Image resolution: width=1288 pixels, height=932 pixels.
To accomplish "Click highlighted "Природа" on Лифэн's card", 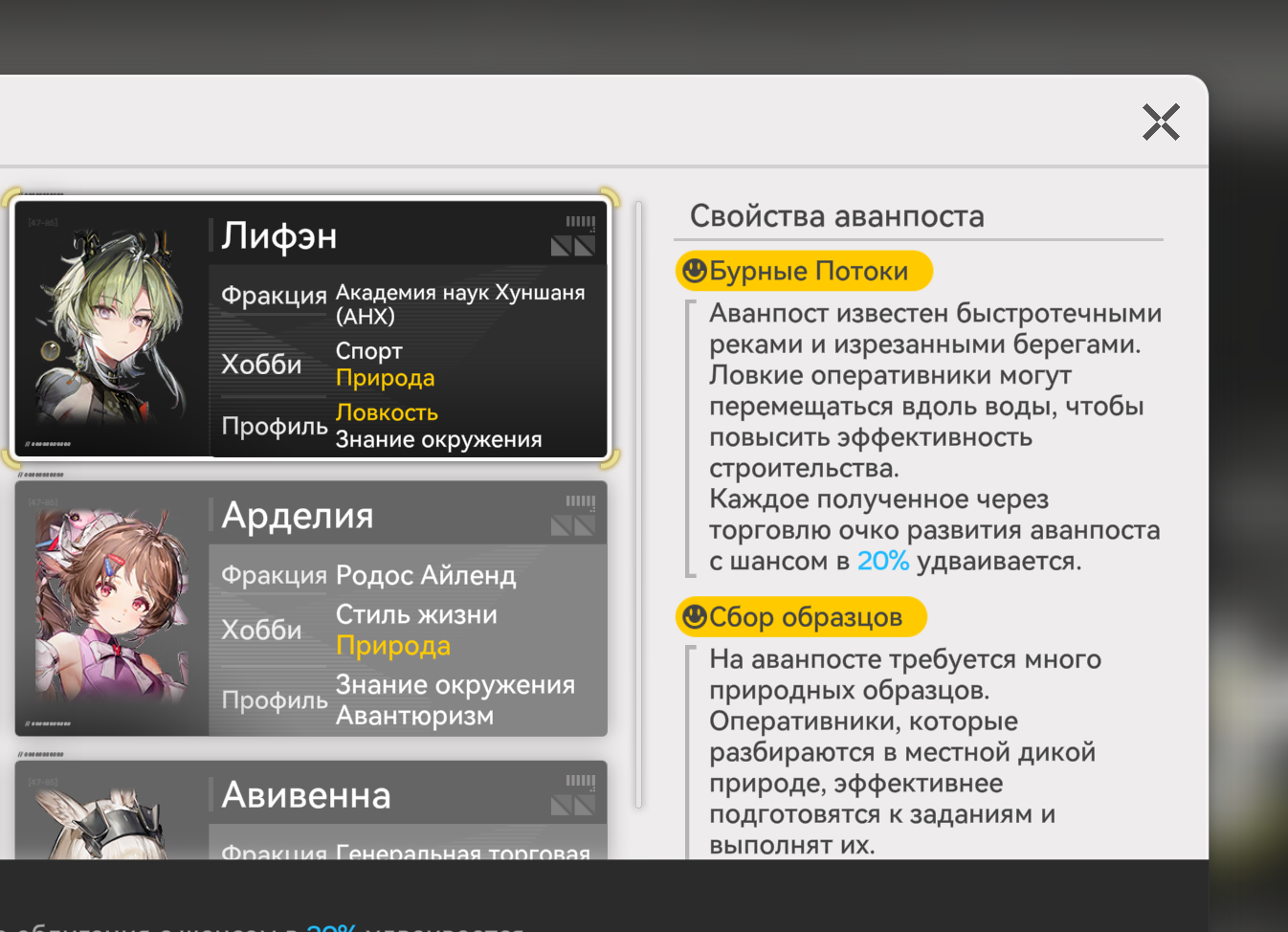I will [386, 378].
